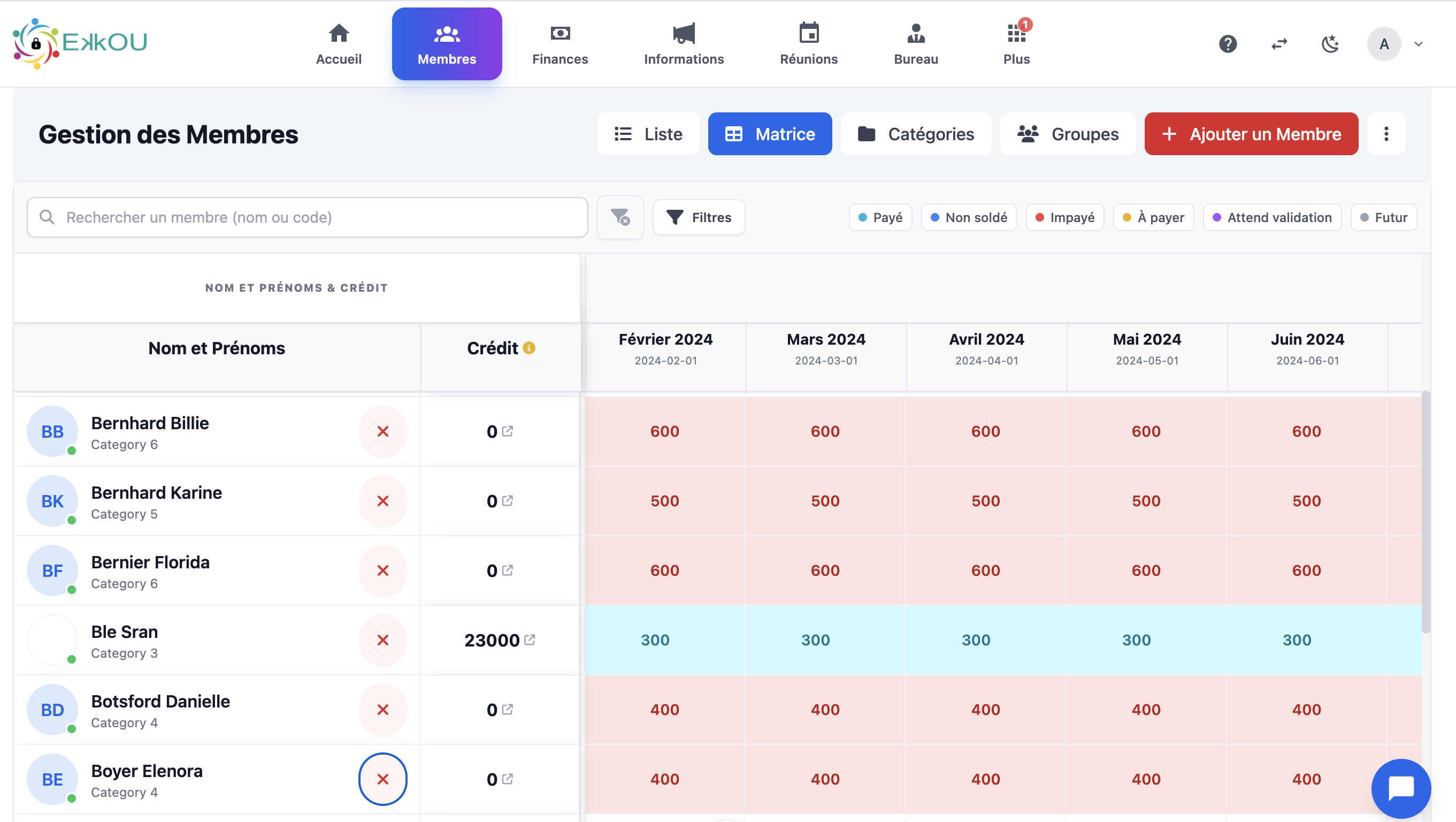Open the chat bubble widget
The image size is (1456, 822).
(1400, 788)
